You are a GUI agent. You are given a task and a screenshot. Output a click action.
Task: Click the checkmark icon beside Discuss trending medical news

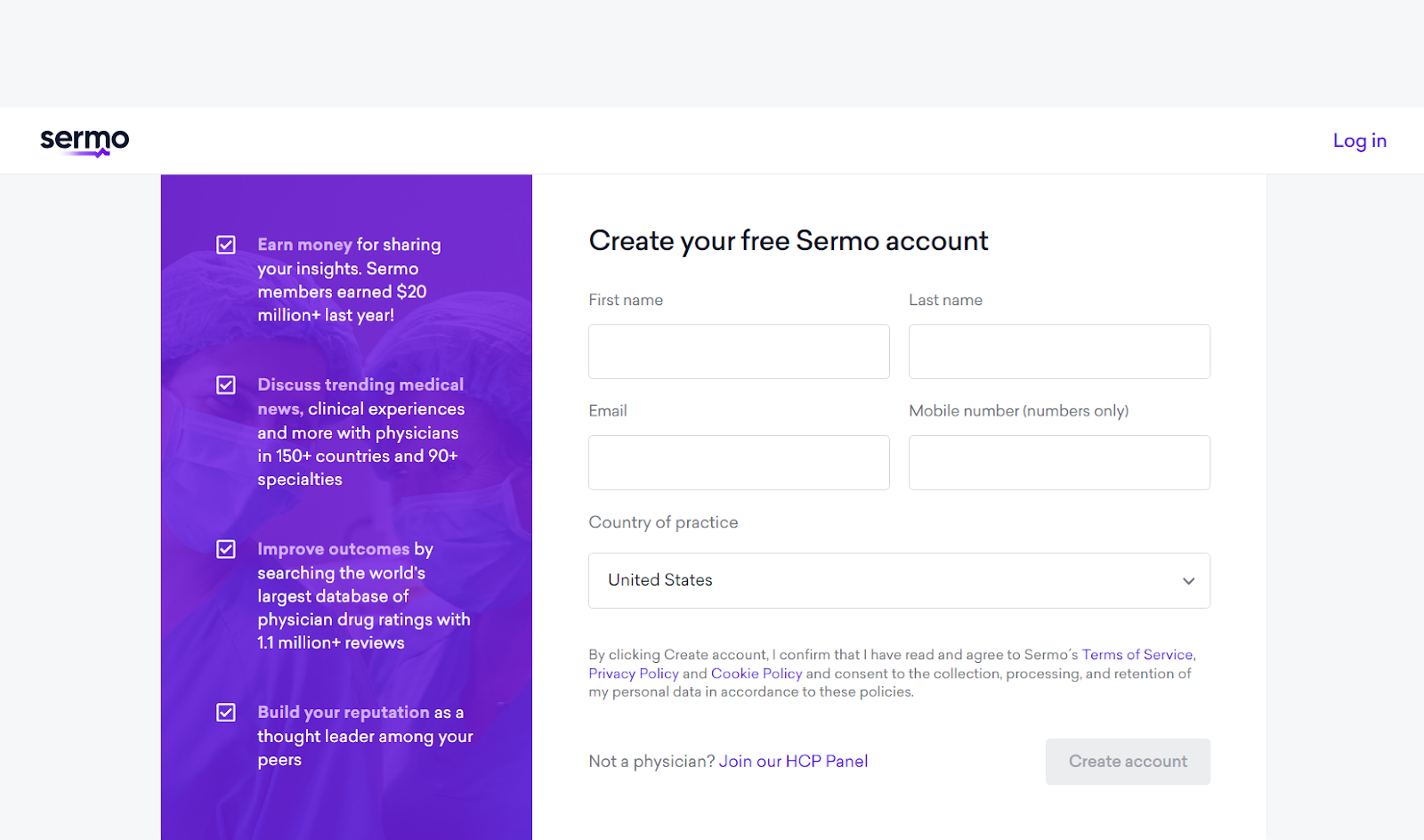click(x=226, y=385)
